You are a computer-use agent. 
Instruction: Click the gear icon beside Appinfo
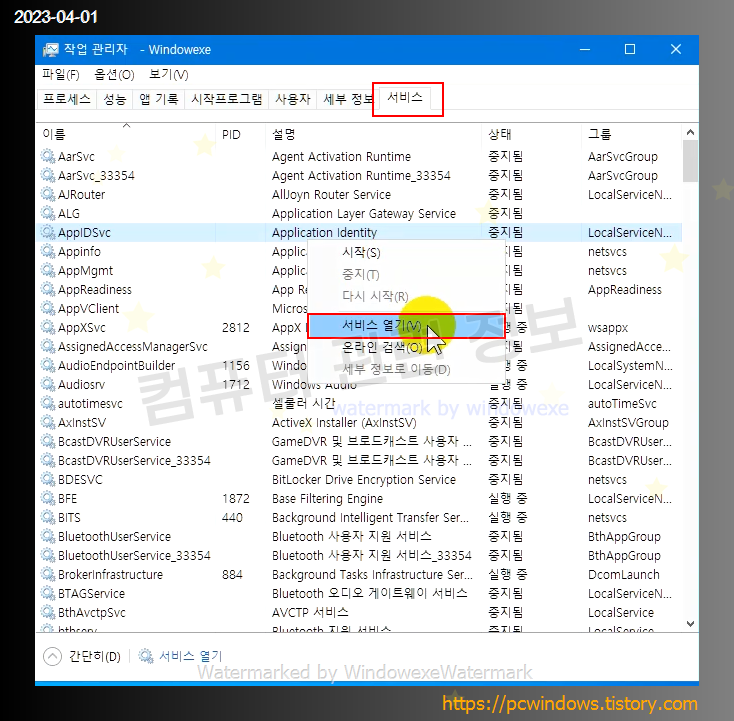click(48, 251)
